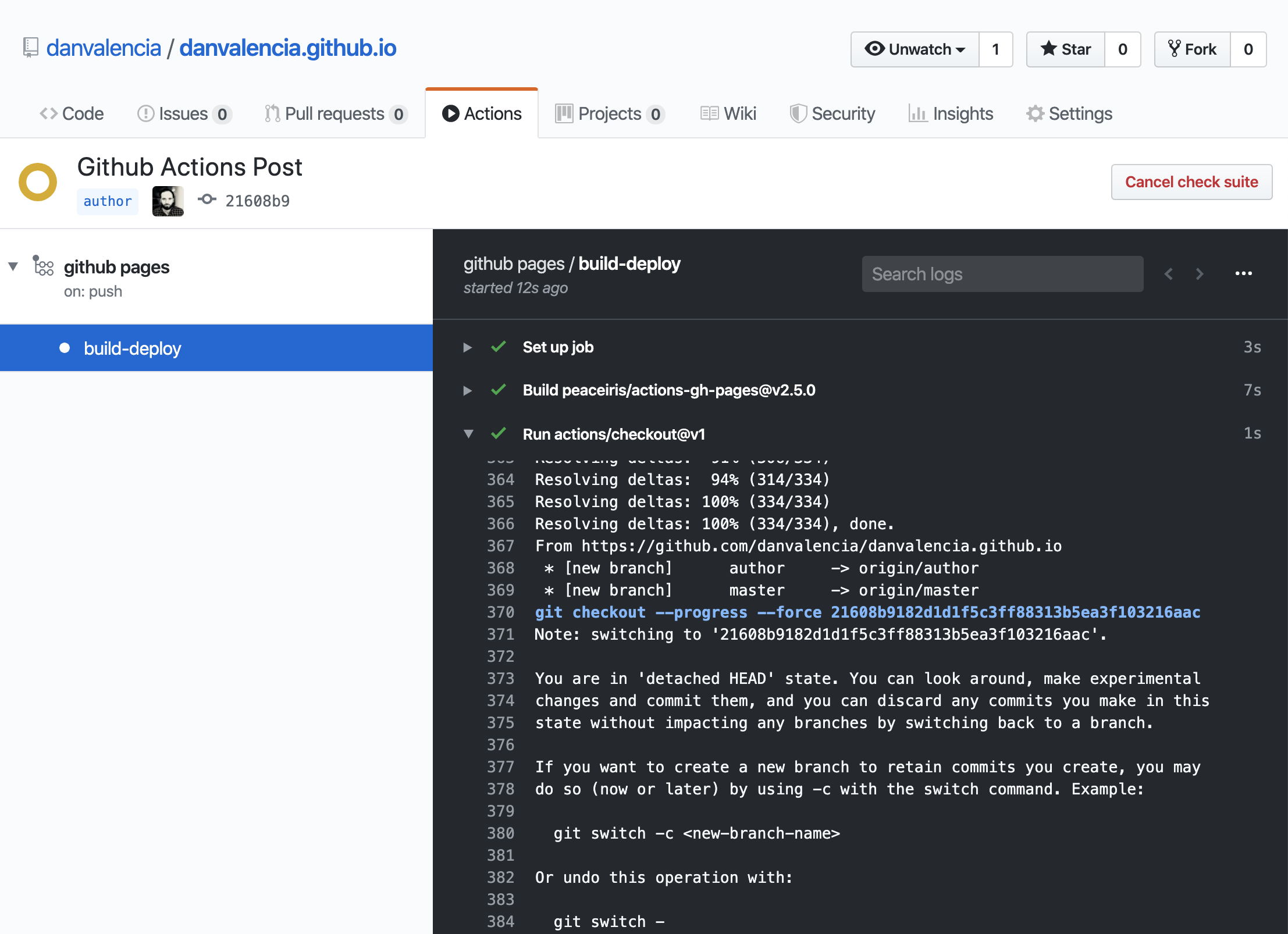Click the github pages workflow icon
1288x934 pixels.
click(44, 266)
